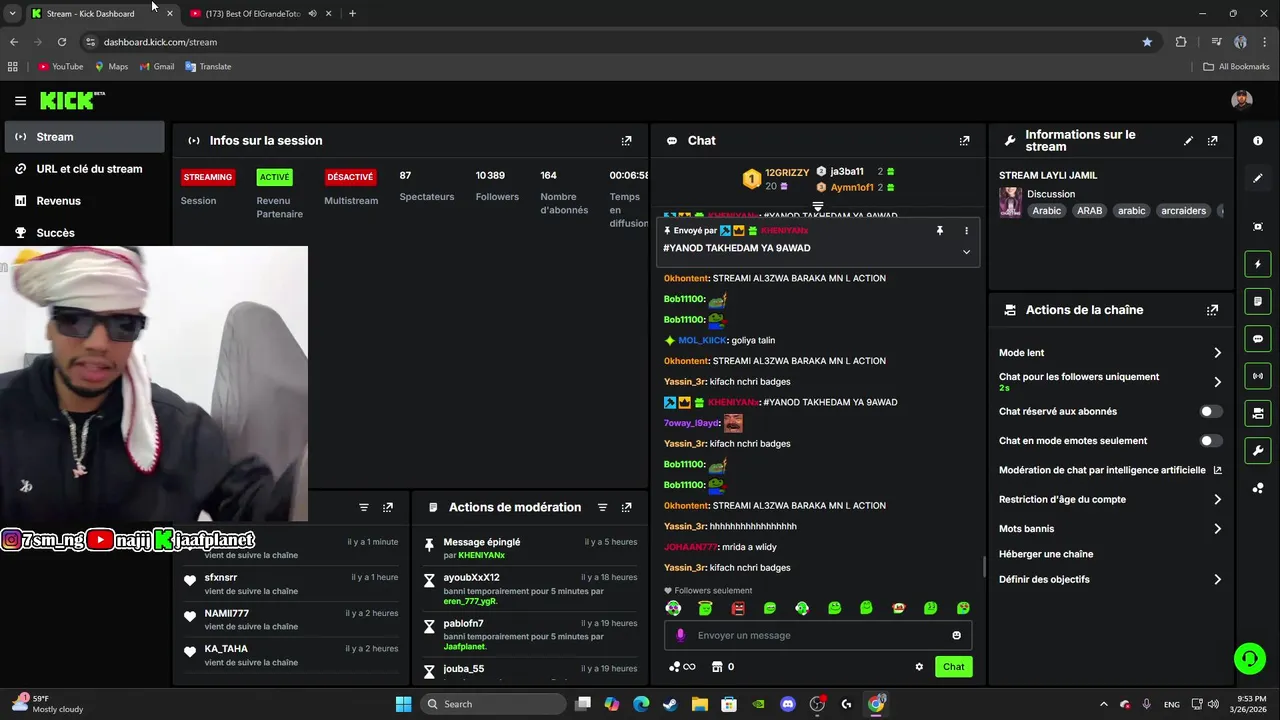Screen dimensions: 1280x720
Task: Filter the Actions de modération list
Action: pos(602,508)
